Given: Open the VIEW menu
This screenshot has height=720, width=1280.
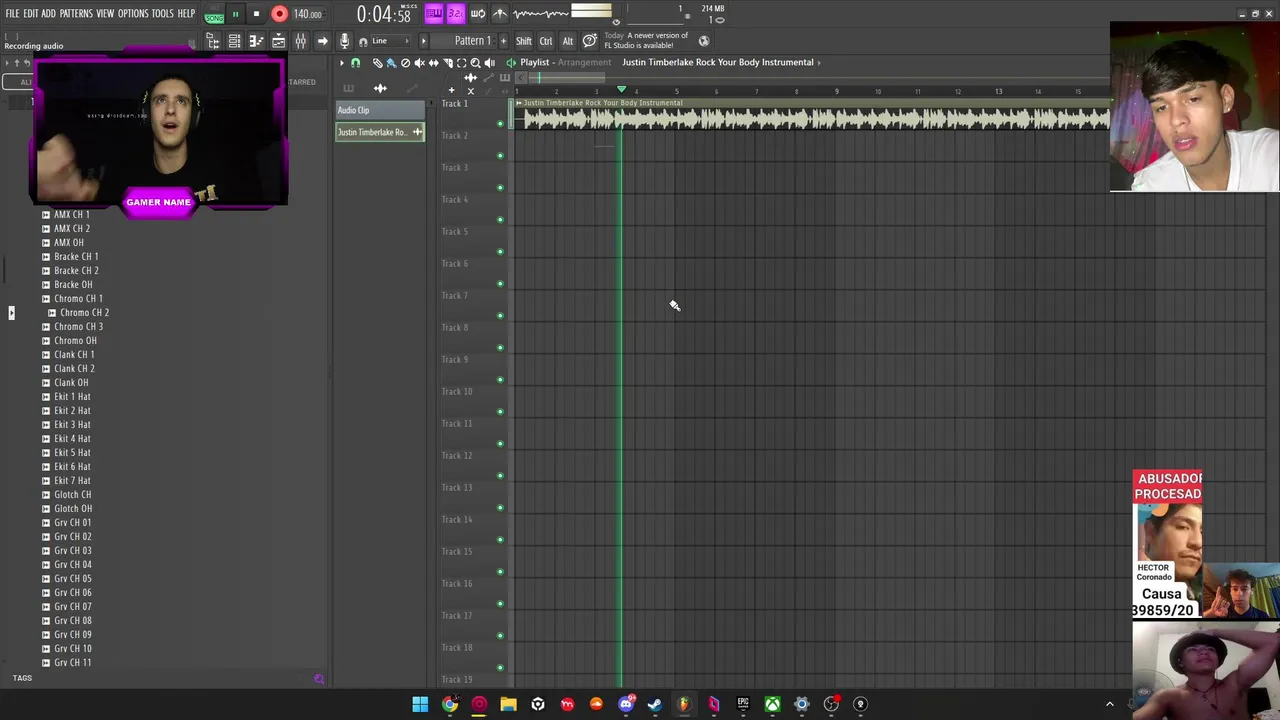Looking at the screenshot, I should [x=105, y=14].
